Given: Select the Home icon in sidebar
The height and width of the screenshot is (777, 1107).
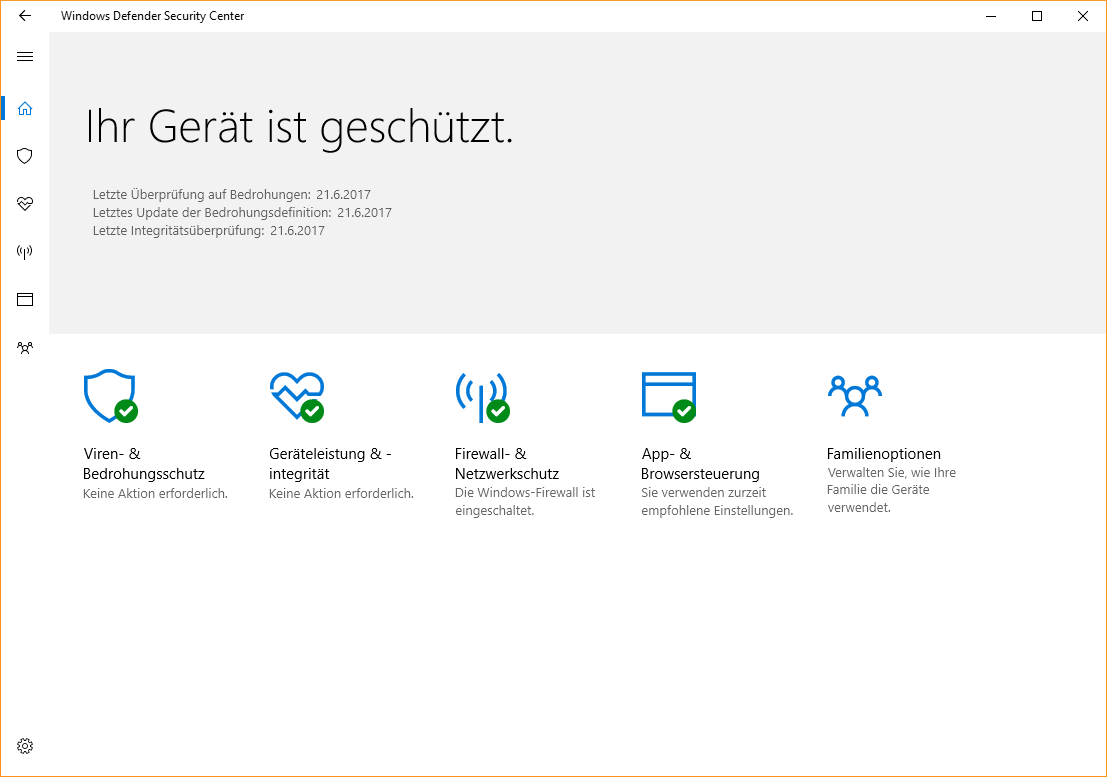Looking at the screenshot, I should point(25,109).
